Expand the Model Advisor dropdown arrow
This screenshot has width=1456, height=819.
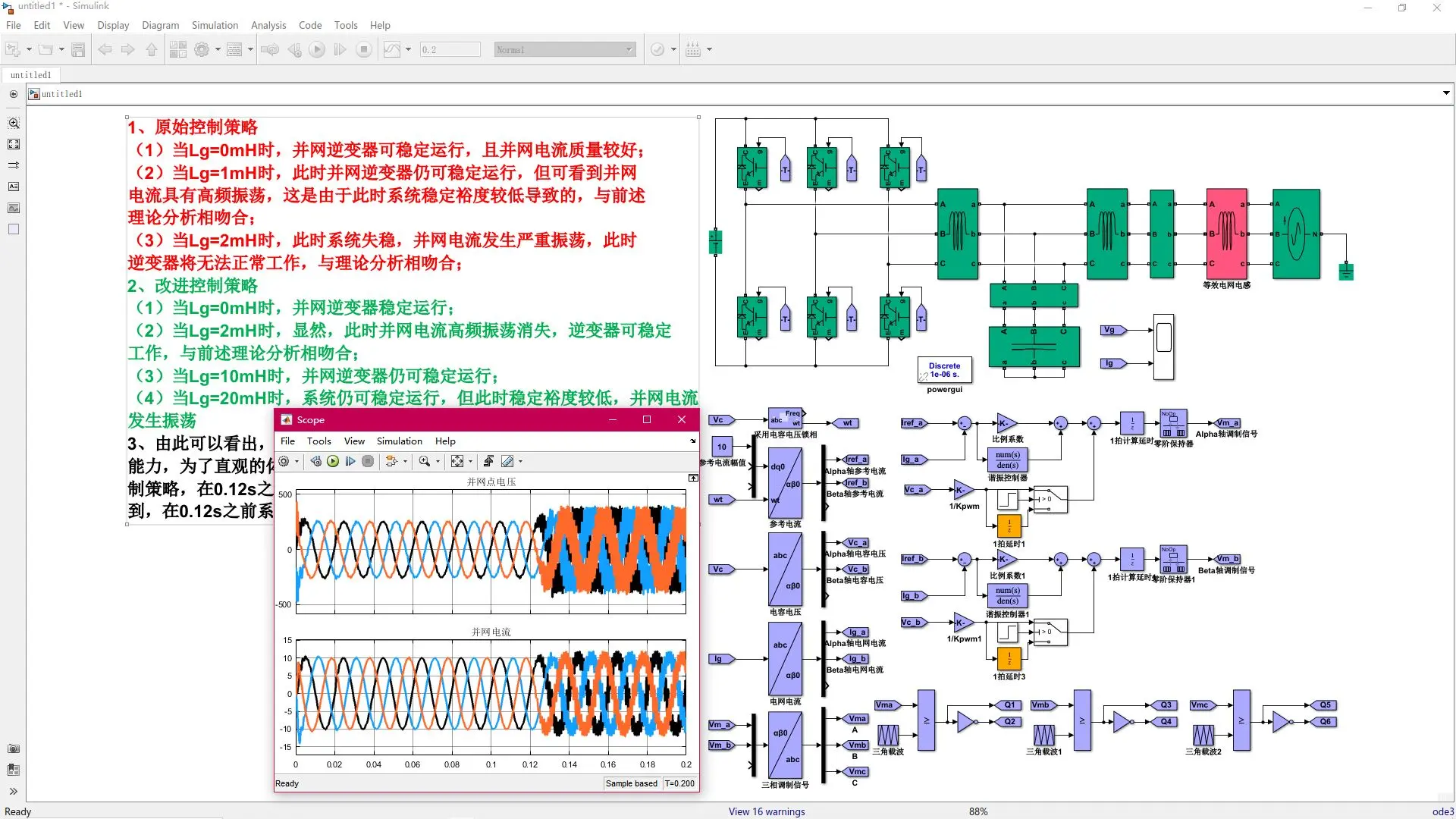point(673,50)
